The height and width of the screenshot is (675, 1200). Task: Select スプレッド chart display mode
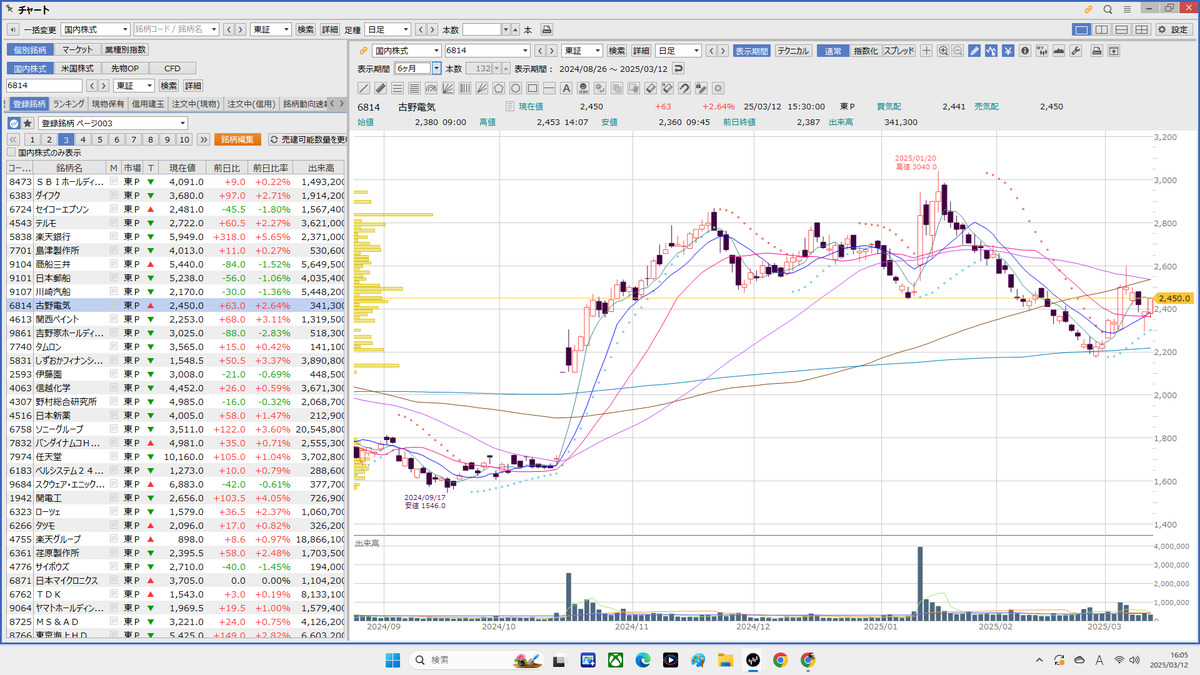(899, 51)
